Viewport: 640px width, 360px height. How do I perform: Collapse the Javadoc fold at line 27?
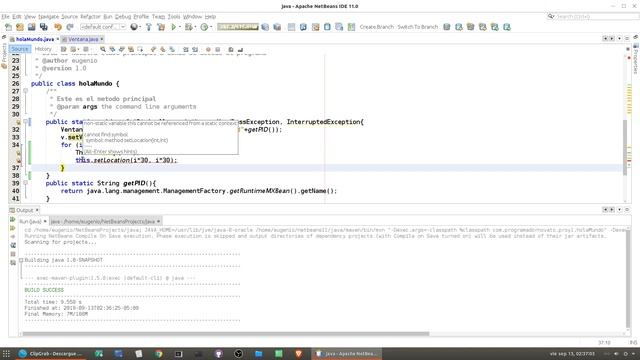(25, 91)
